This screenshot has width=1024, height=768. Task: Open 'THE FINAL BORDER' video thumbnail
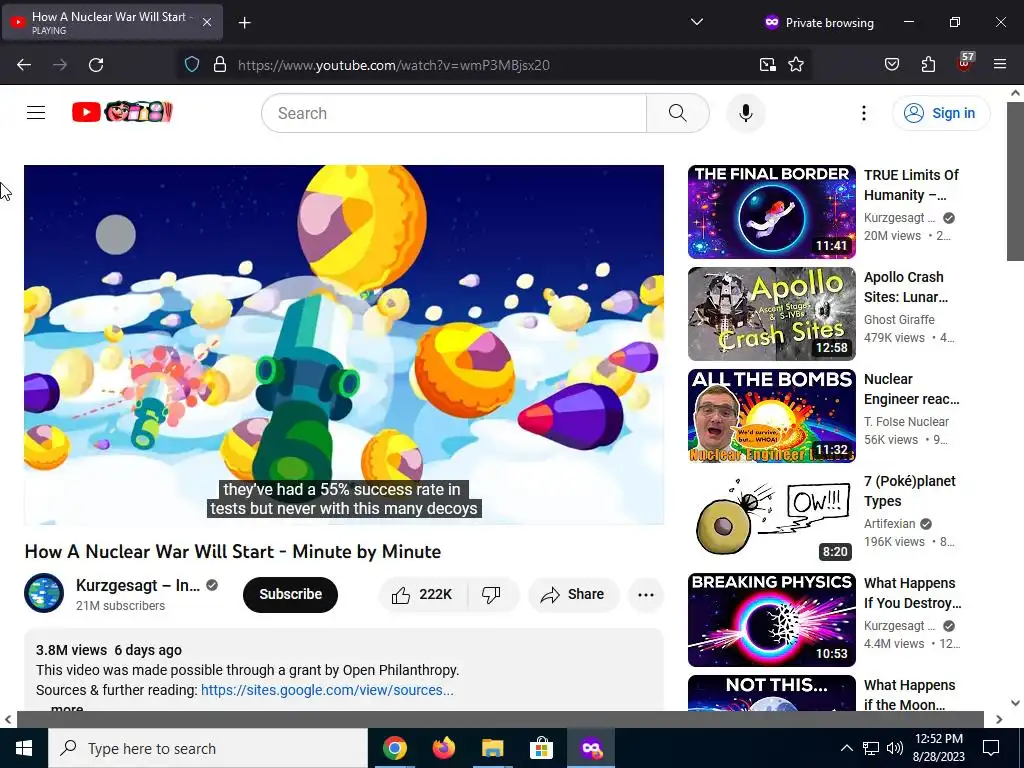click(771, 212)
